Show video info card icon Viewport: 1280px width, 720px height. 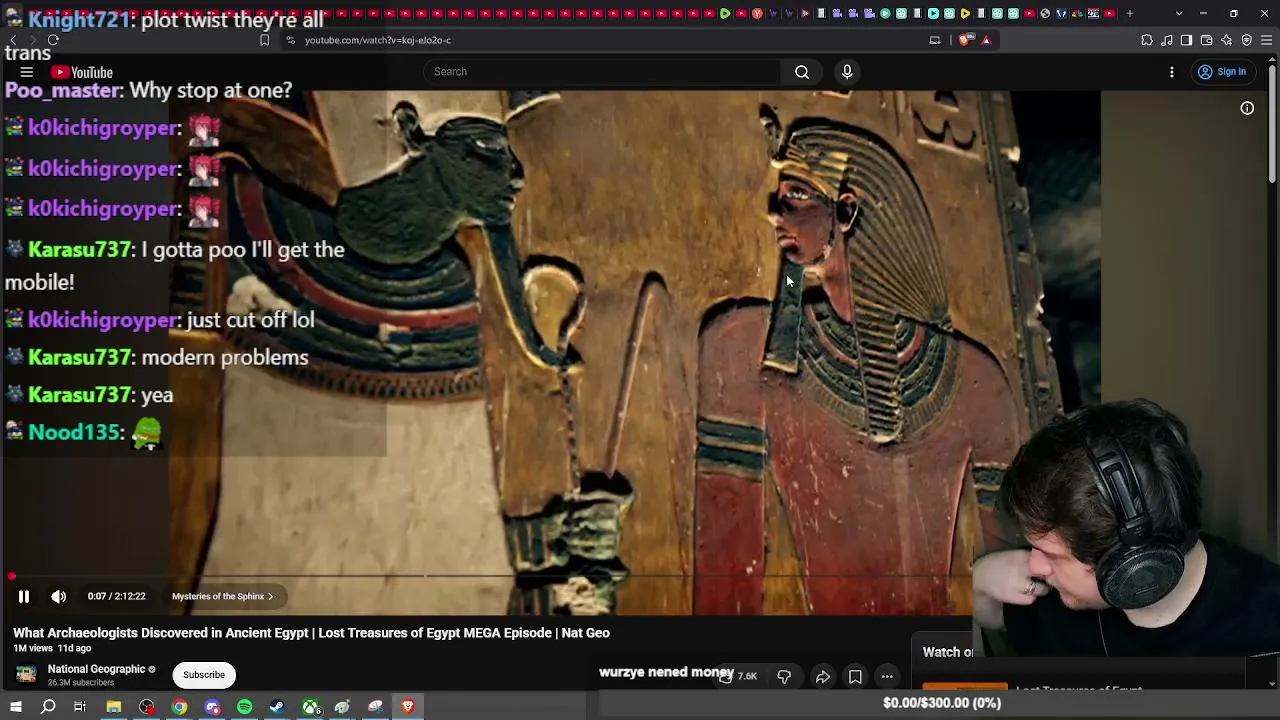pos(1247,108)
